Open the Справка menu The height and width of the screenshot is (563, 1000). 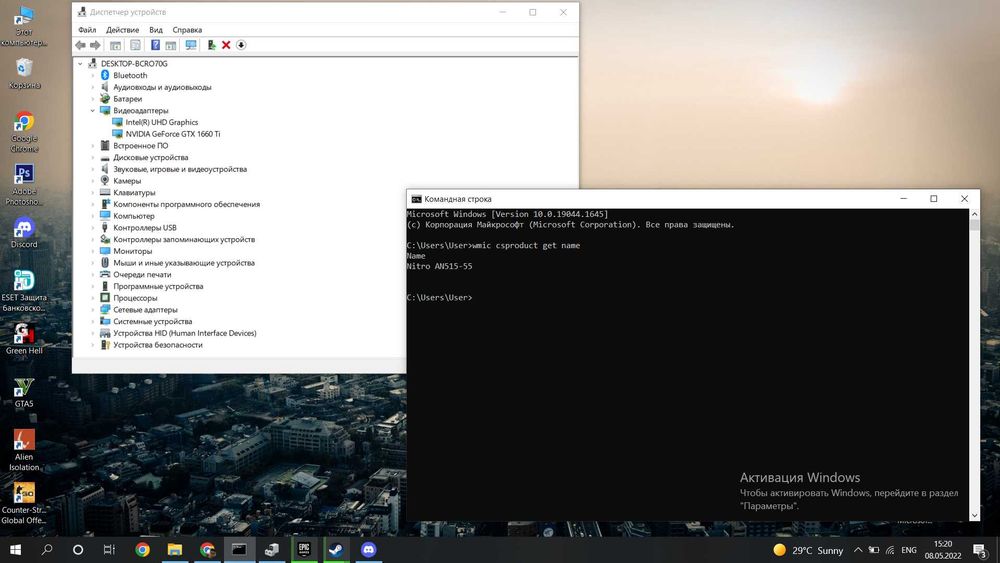[x=187, y=30]
